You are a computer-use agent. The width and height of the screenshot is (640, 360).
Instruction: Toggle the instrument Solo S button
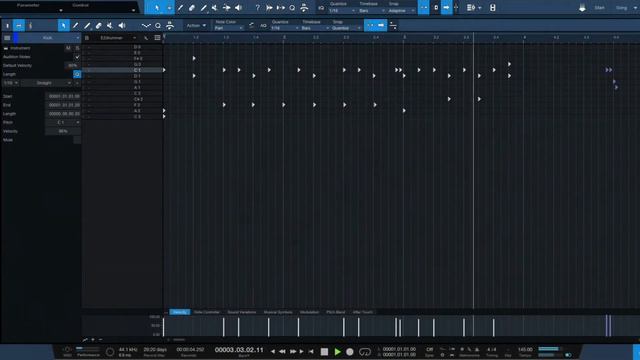click(x=77, y=48)
